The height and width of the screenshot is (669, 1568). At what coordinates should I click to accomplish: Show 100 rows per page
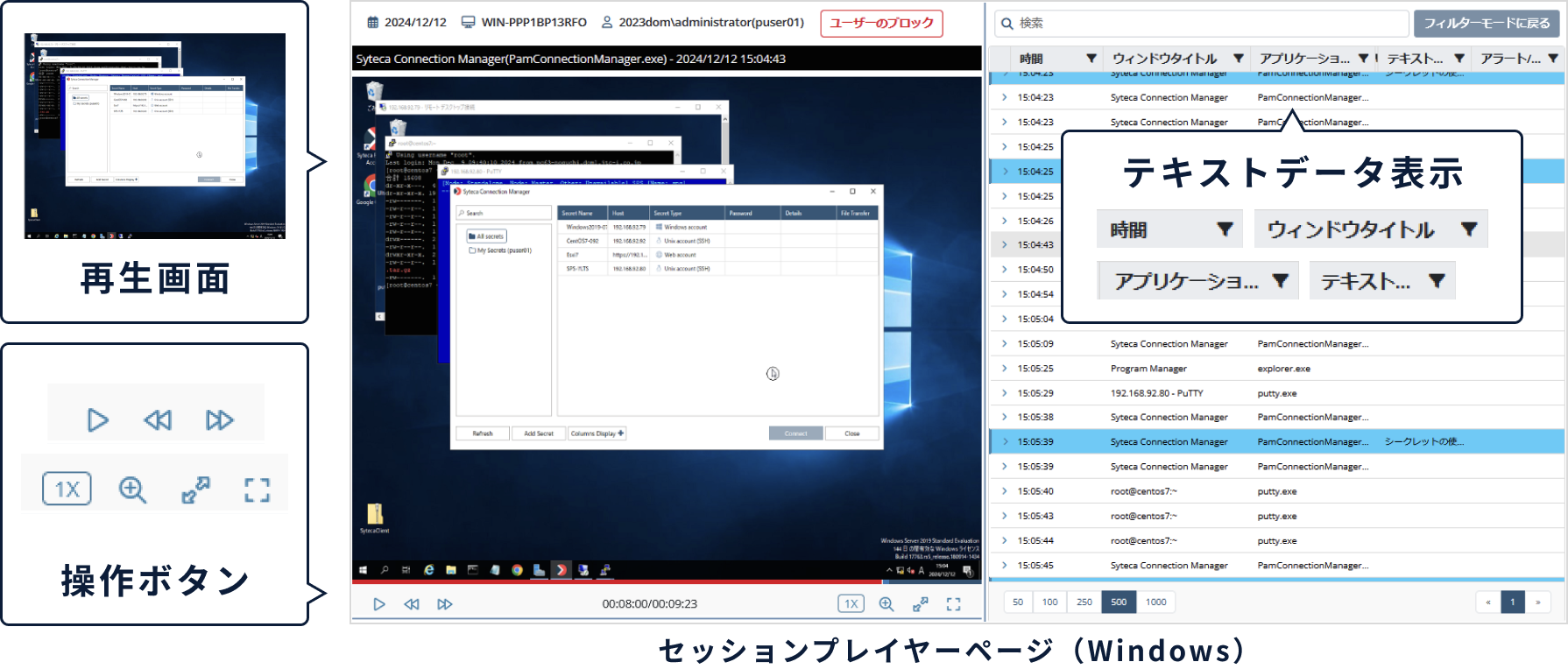(x=1049, y=602)
